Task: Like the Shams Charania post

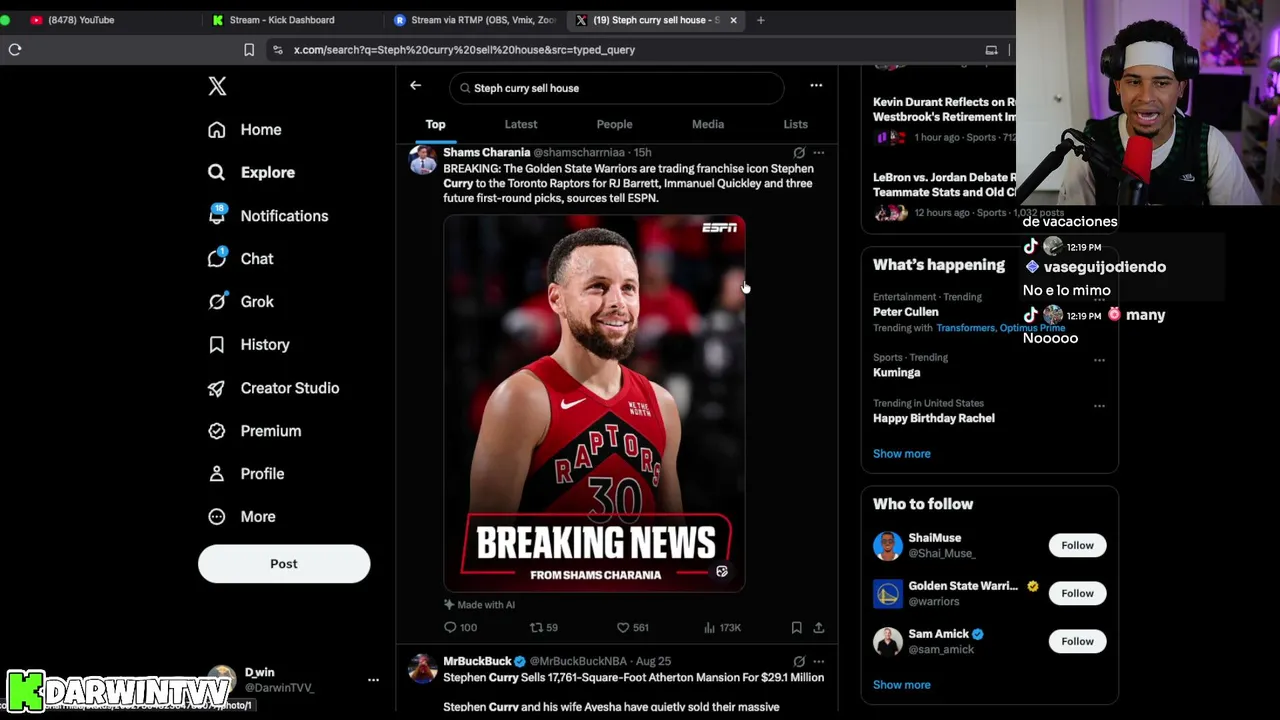Action: pyautogui.click(x=632, y=628)
